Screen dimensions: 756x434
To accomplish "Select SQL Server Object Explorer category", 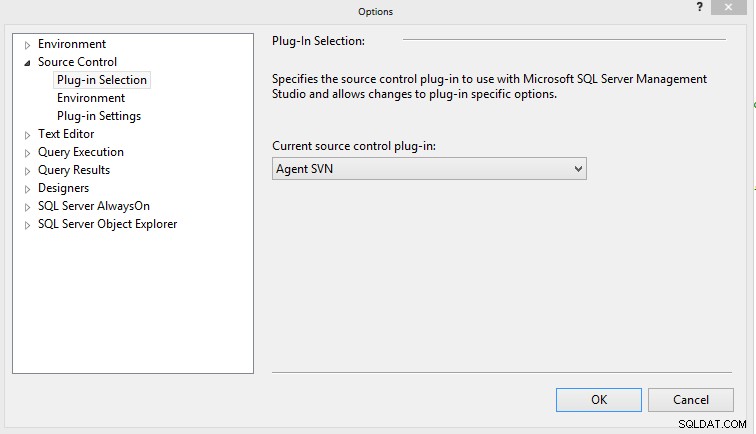I will point(108,224).
